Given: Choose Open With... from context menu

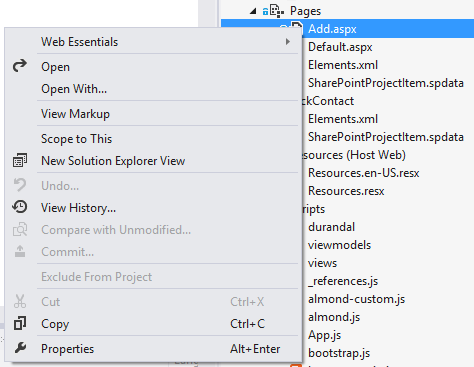Looking at the screenshot, I should click(x=74, y=89).
